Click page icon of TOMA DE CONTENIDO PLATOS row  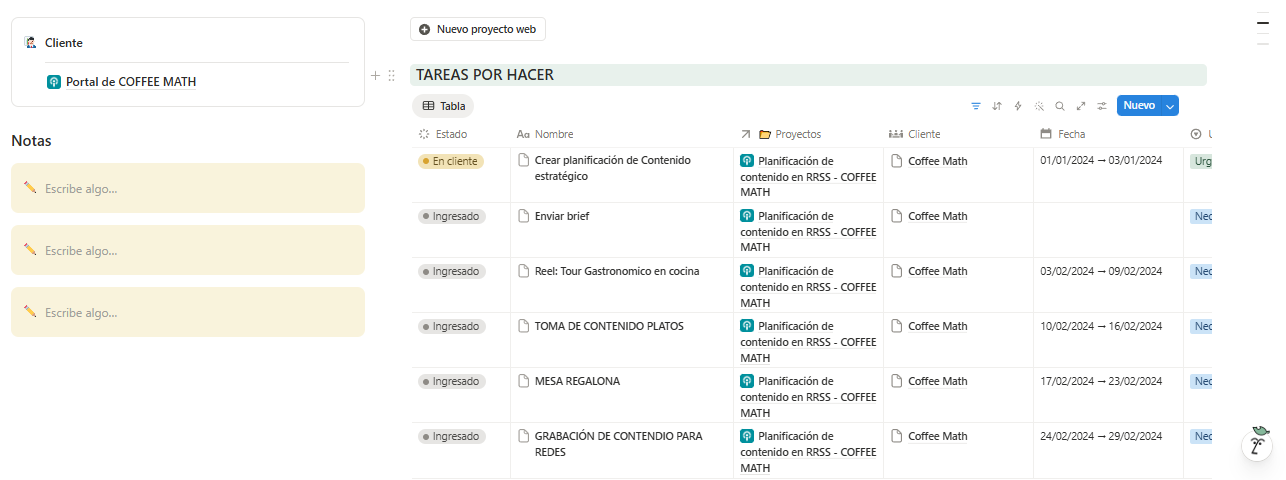click(x=523, y=325)
